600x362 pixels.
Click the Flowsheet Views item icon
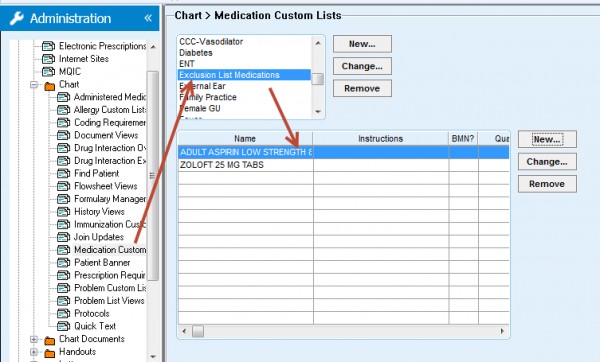click(x=63, y=186)
